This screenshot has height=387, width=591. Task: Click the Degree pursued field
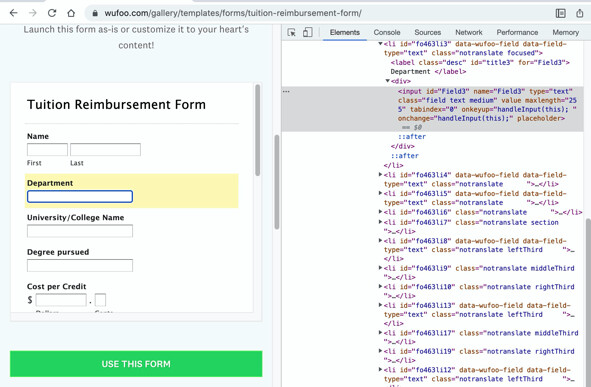coord(80,265)
